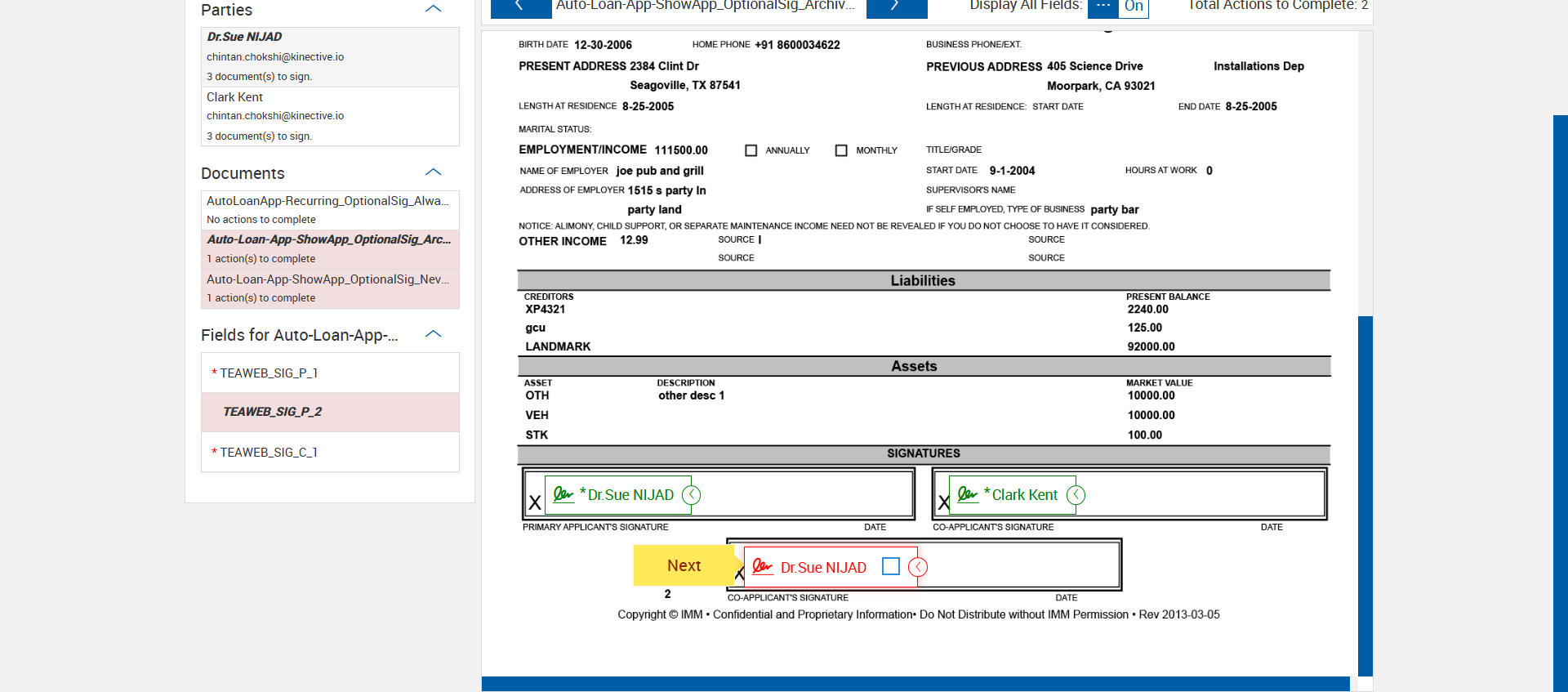The image size is (1568, 692).
Task: Sign the optional red Dr.Sue NIJAD field
Action: (x=831, y=567)
